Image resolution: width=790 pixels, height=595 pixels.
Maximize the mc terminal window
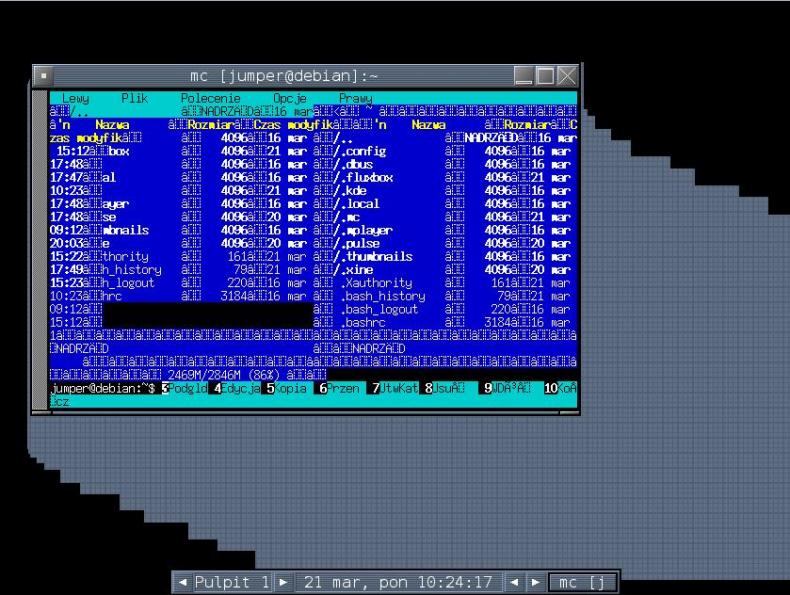pyautogui.click(x=545, y=75)
